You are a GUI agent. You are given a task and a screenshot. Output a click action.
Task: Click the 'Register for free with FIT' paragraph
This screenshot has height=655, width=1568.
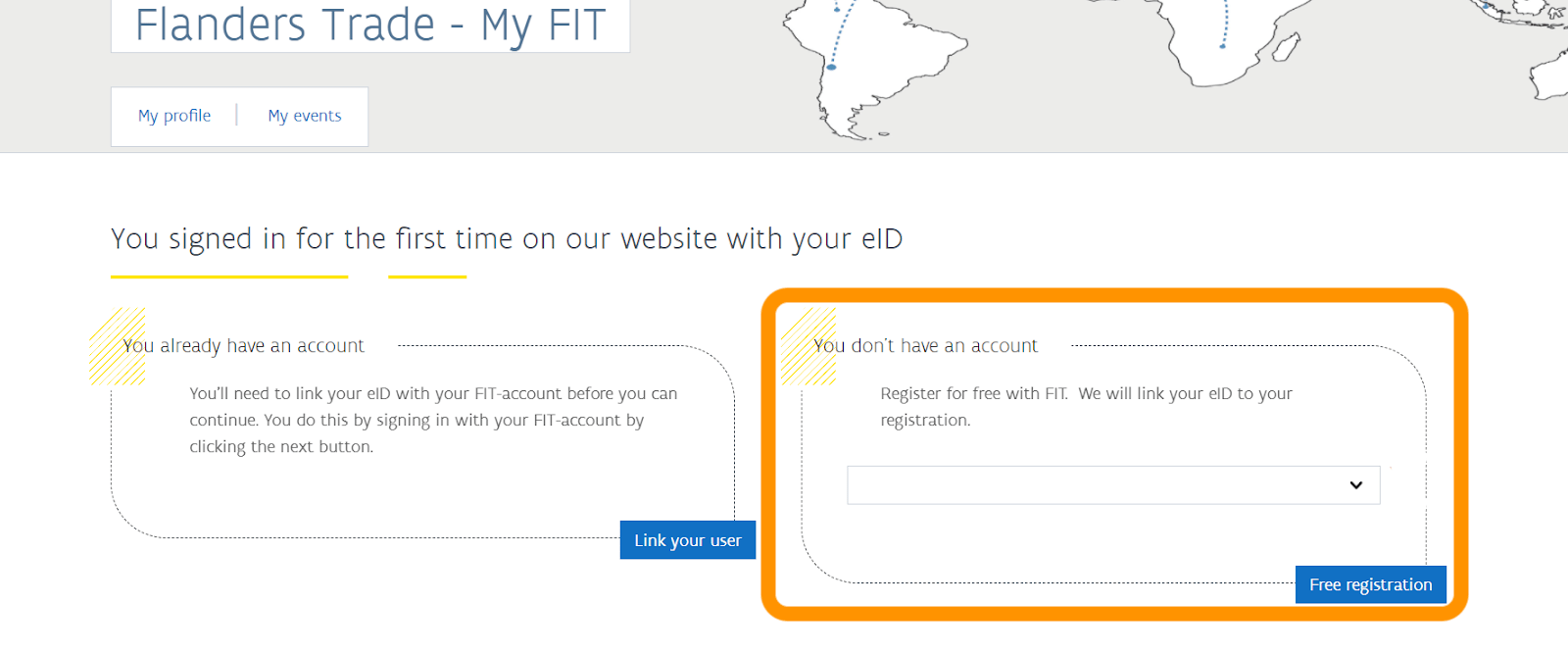tap(1086, 406)
